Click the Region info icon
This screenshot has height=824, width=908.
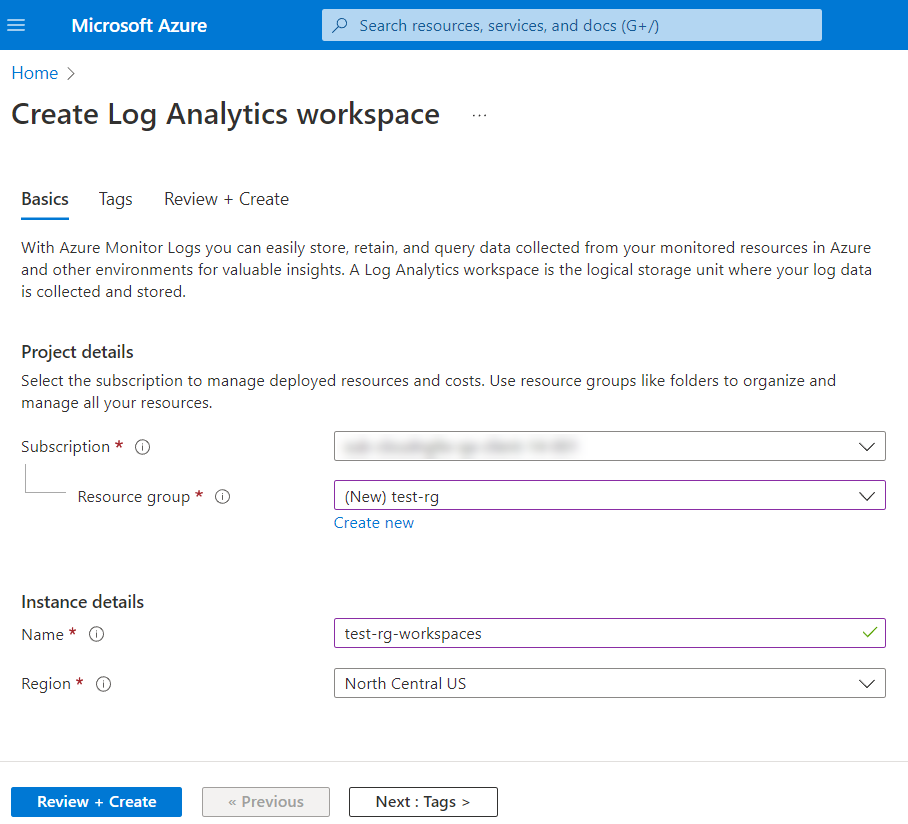click(103, 685)
